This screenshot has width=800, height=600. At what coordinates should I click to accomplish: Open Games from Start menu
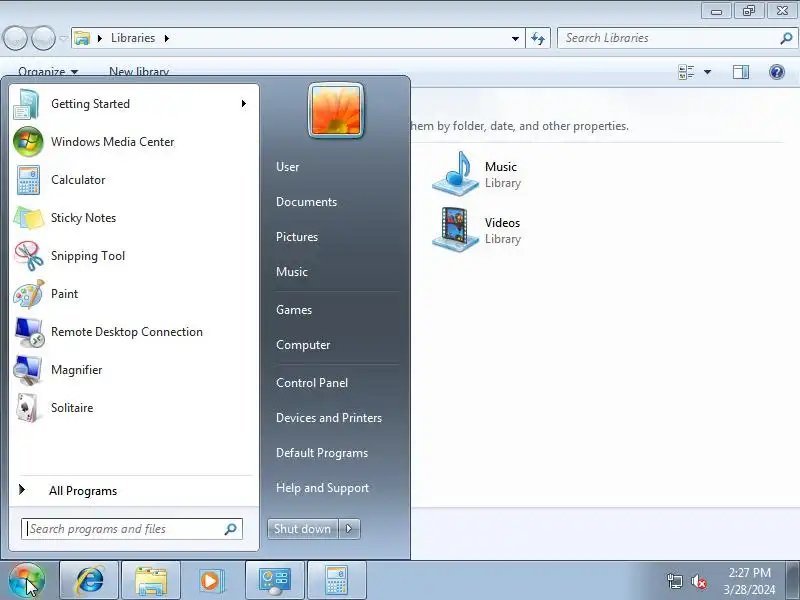[294, 310]
